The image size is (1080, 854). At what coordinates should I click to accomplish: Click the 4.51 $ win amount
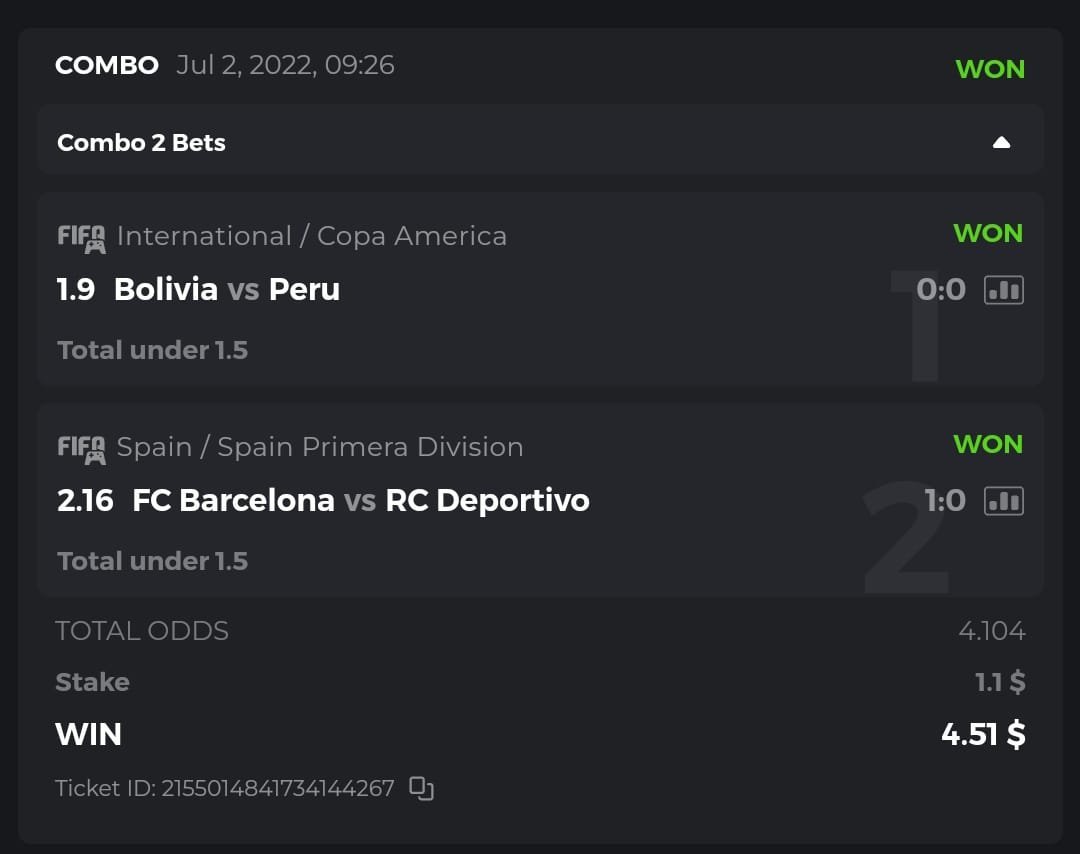click(x=982, y=734)
